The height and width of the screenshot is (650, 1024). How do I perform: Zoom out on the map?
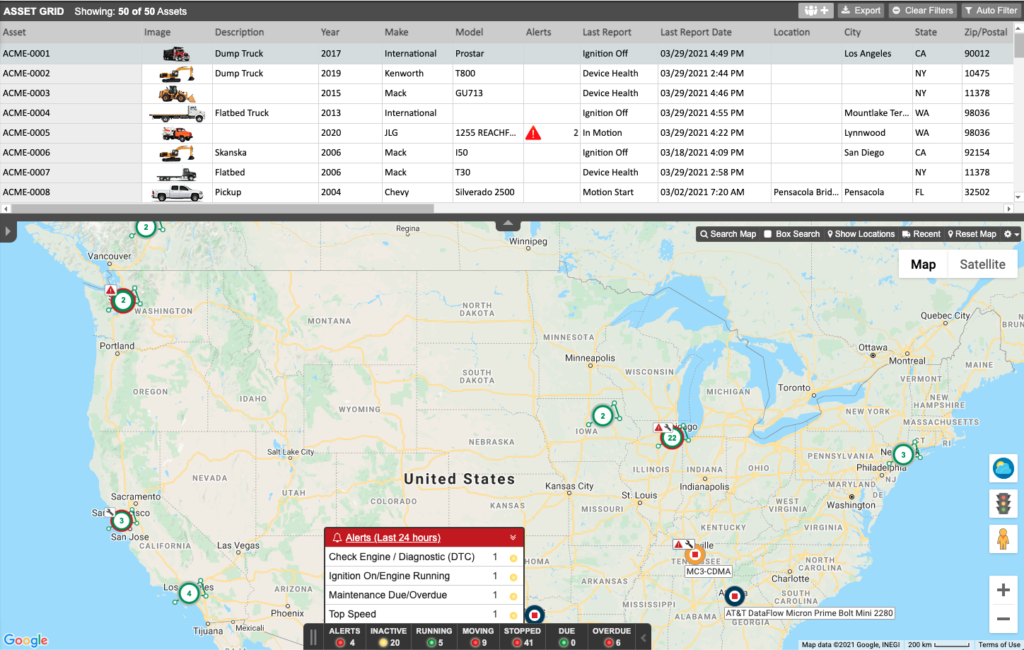click(x=1003, y=619)
